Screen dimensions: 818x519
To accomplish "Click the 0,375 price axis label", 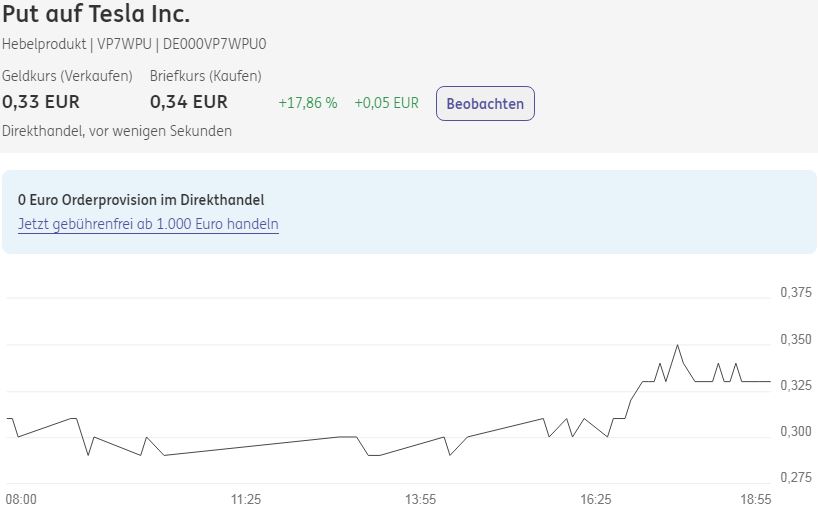I will pyautogui.click(x=796, y=293).
